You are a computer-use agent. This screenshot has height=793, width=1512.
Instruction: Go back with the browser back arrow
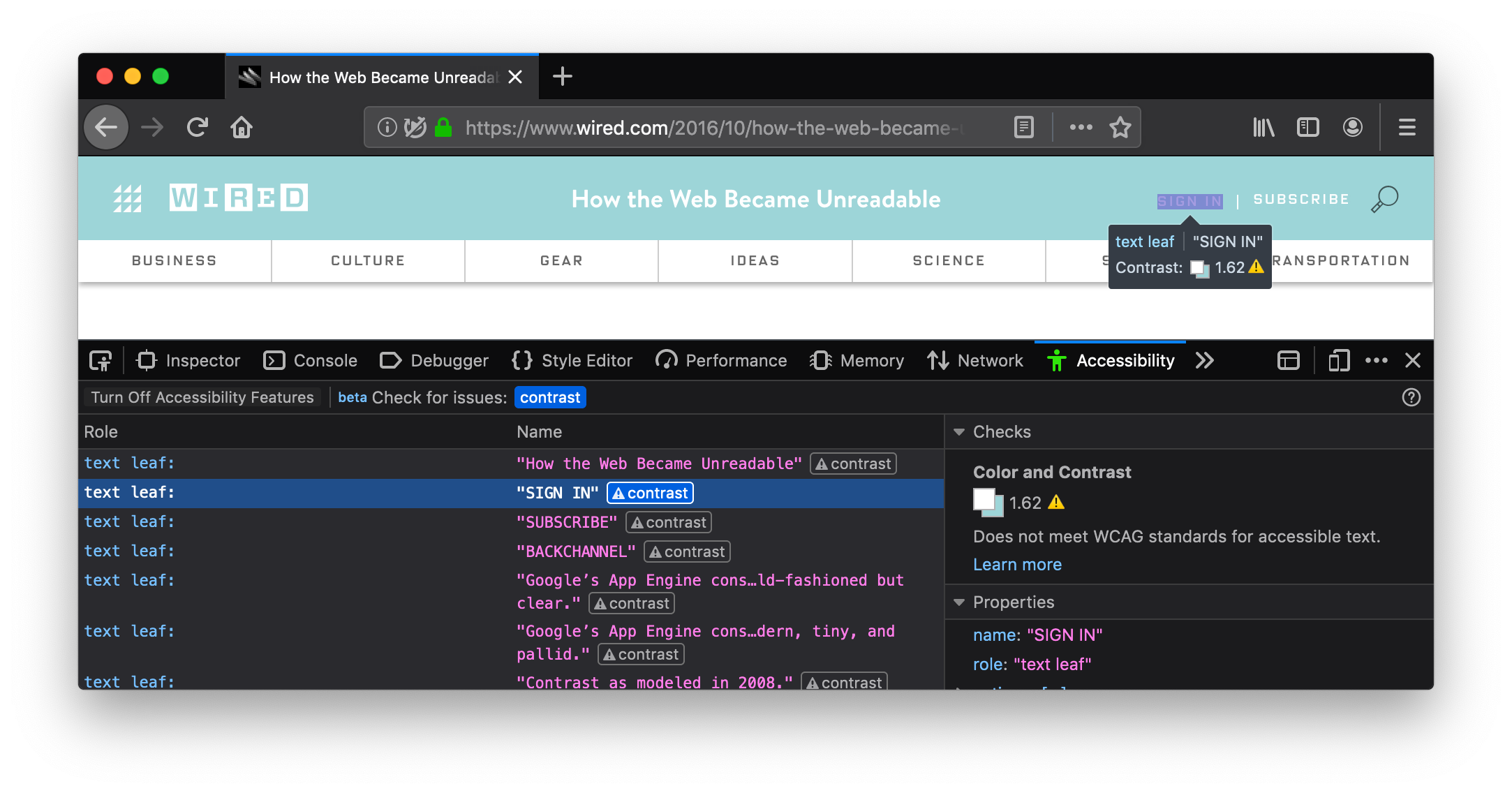(x=106, y=127)
